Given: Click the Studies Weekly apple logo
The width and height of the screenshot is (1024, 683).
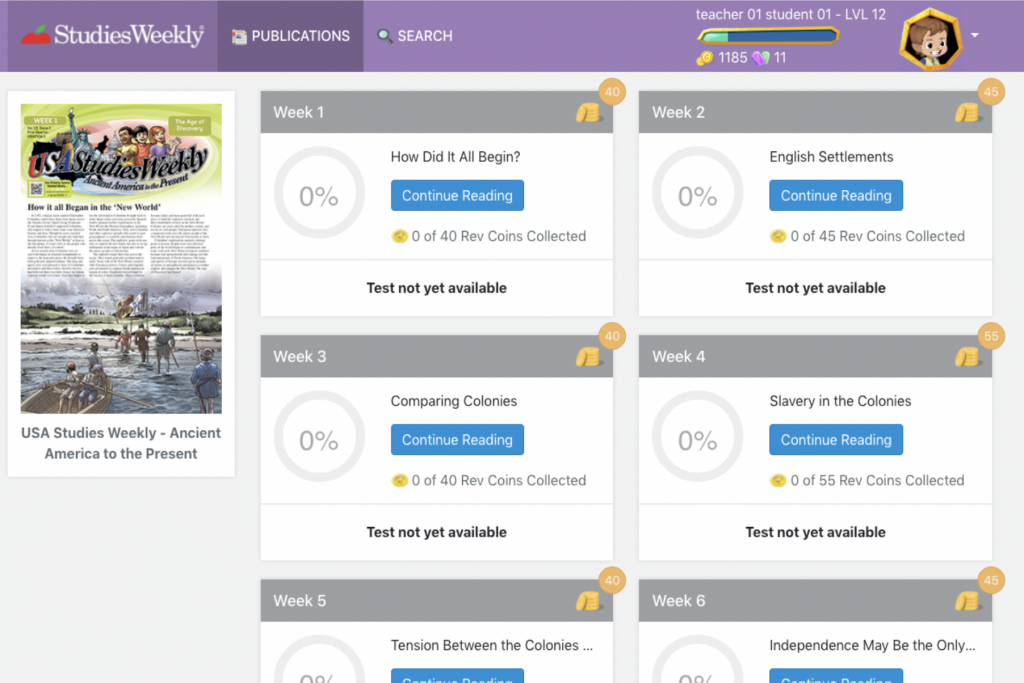Looking at the screenshot, I should coord(112,35).
